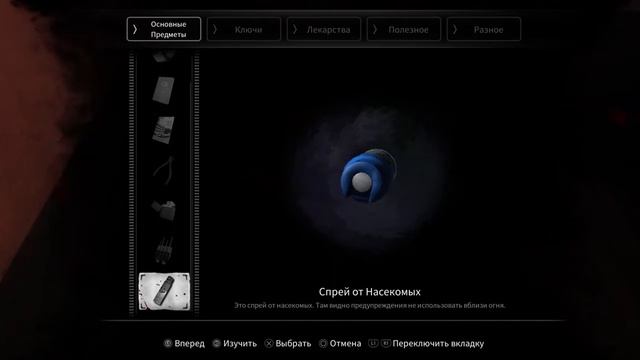The width and height of the screenshot is (640, 360).
Task: Select the highlighted spray can thumbnail
Action: (x=164, y=291)
